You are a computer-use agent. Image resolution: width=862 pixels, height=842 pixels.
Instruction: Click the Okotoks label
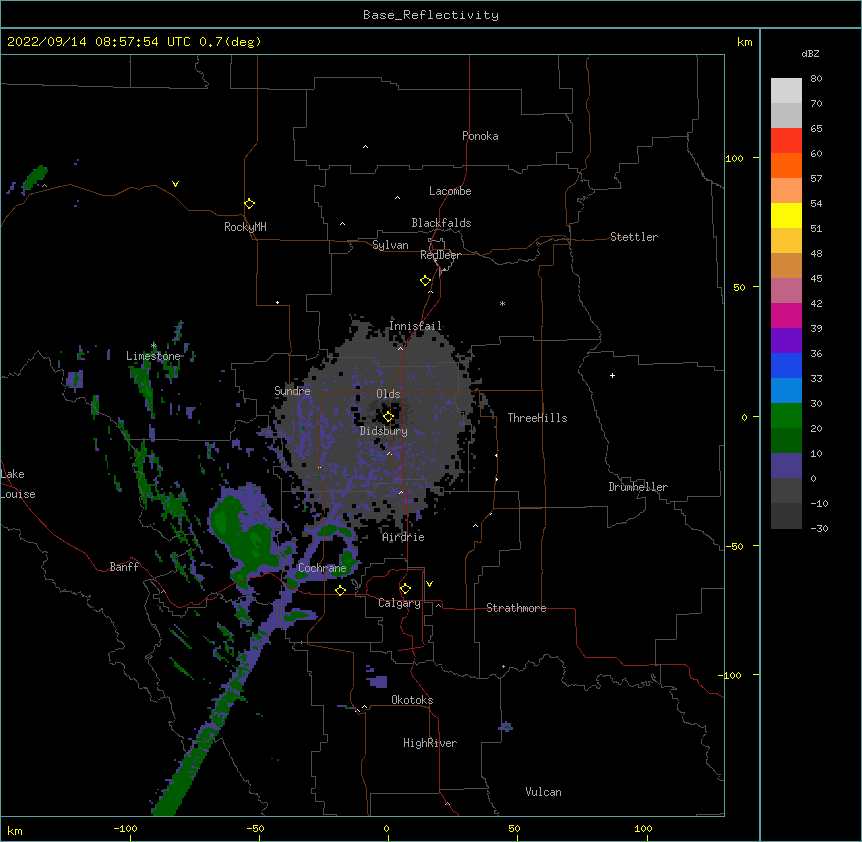click(412, 700)
